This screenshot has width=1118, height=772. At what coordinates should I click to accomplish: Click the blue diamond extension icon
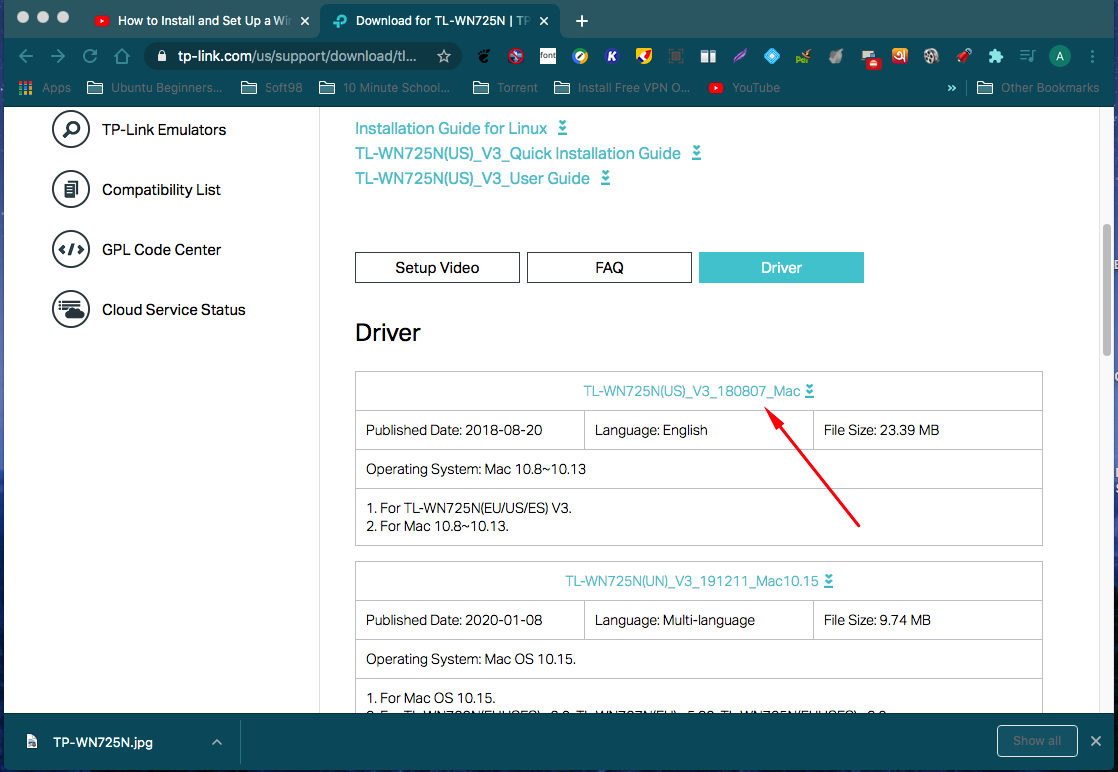(x=771, y=56)
